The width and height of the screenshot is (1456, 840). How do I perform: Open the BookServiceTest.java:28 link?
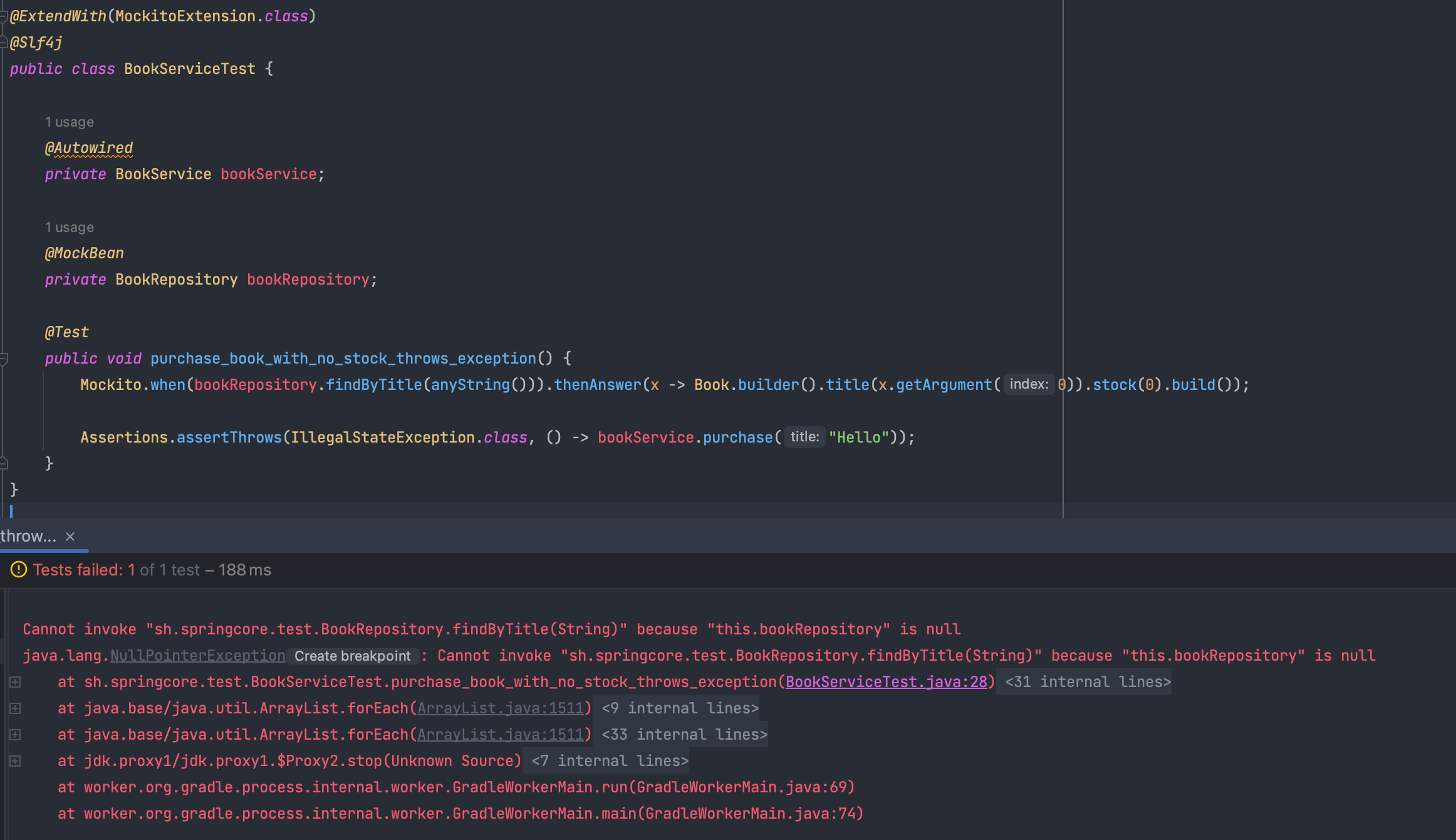[x=886, y=682]
